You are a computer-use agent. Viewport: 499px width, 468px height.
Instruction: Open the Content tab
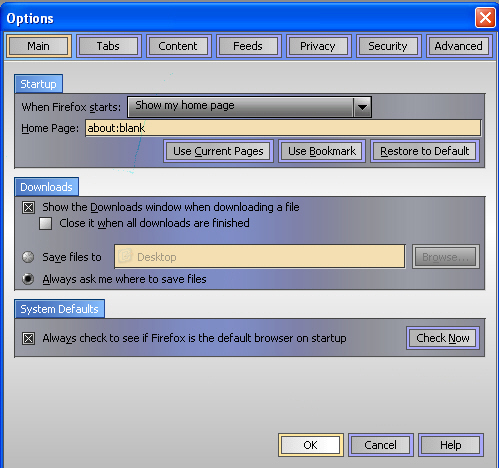click(178, 46)
